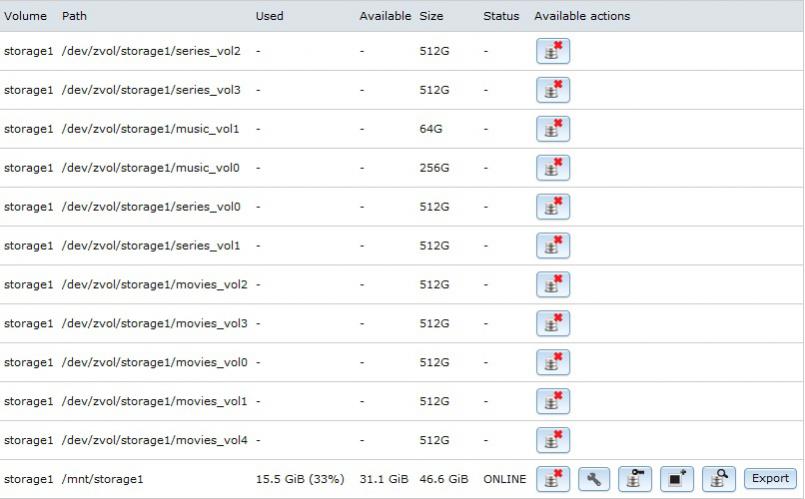Click the Used column header
Image resolution: width=805 pixels, height=499 pixels.
click(x=270, y=16)
